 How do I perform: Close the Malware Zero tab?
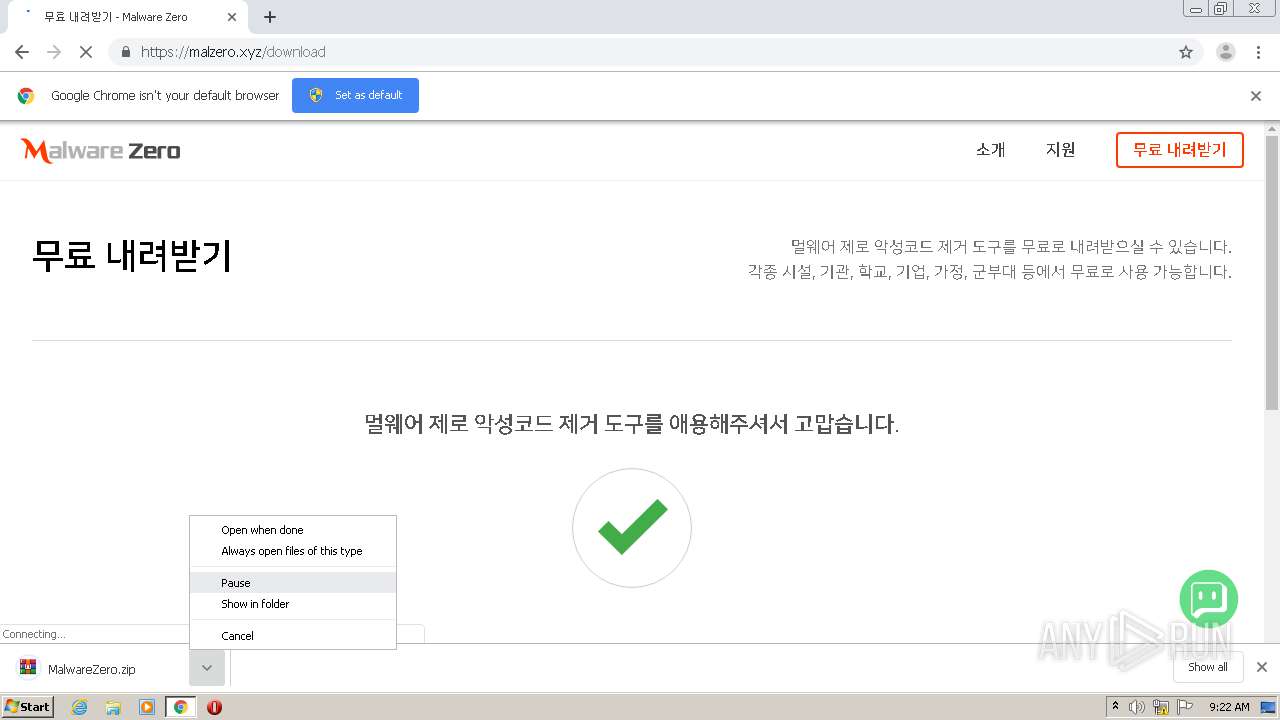coord(232,17)
